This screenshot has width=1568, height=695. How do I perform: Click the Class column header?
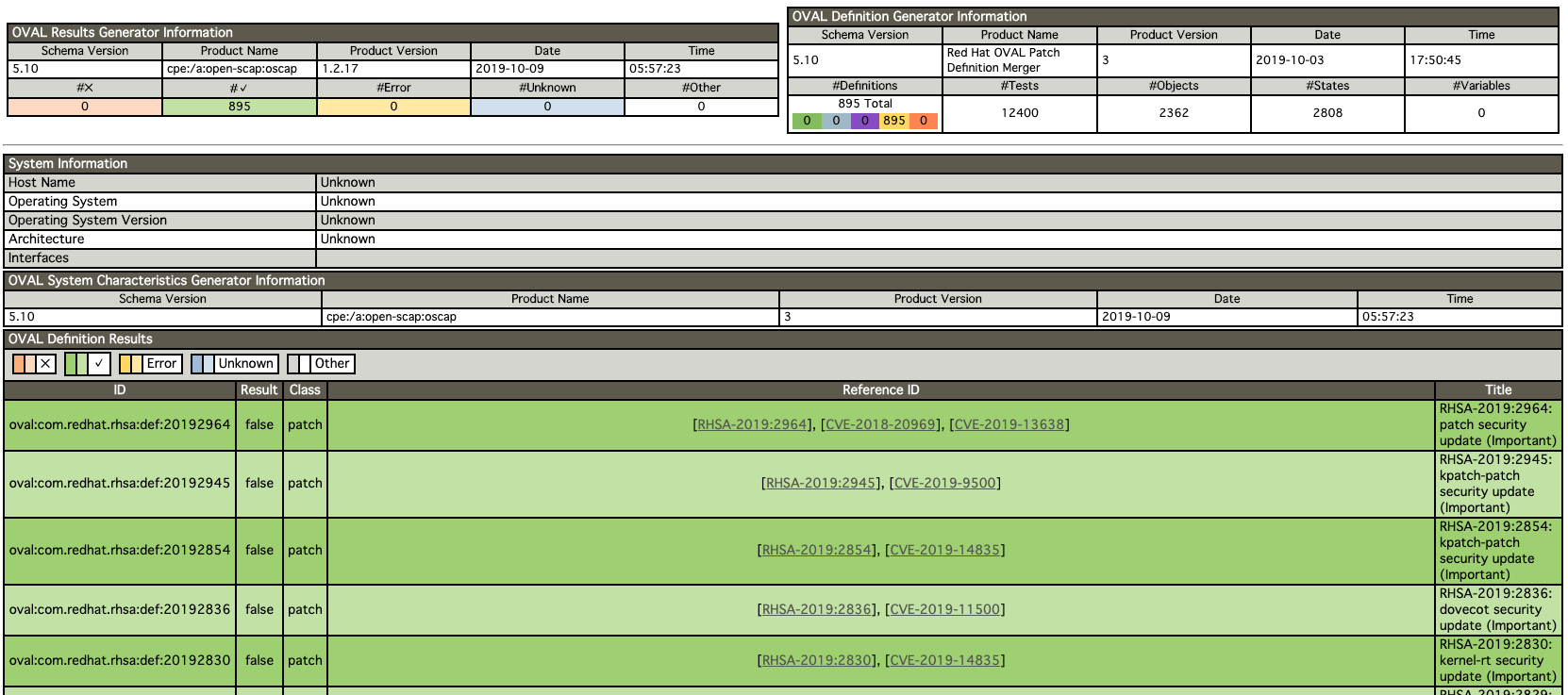coord(305,390)
